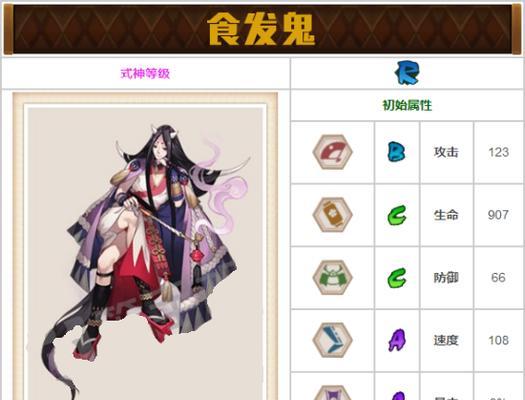Click the blue R rarity badge
The height and width of the screenshot is (400, 525).
pos(407,73)
